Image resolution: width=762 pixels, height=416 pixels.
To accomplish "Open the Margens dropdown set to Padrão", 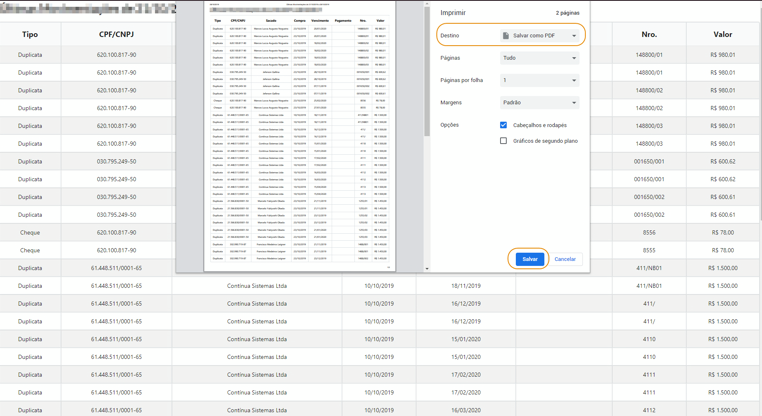I will click(539, 103).
